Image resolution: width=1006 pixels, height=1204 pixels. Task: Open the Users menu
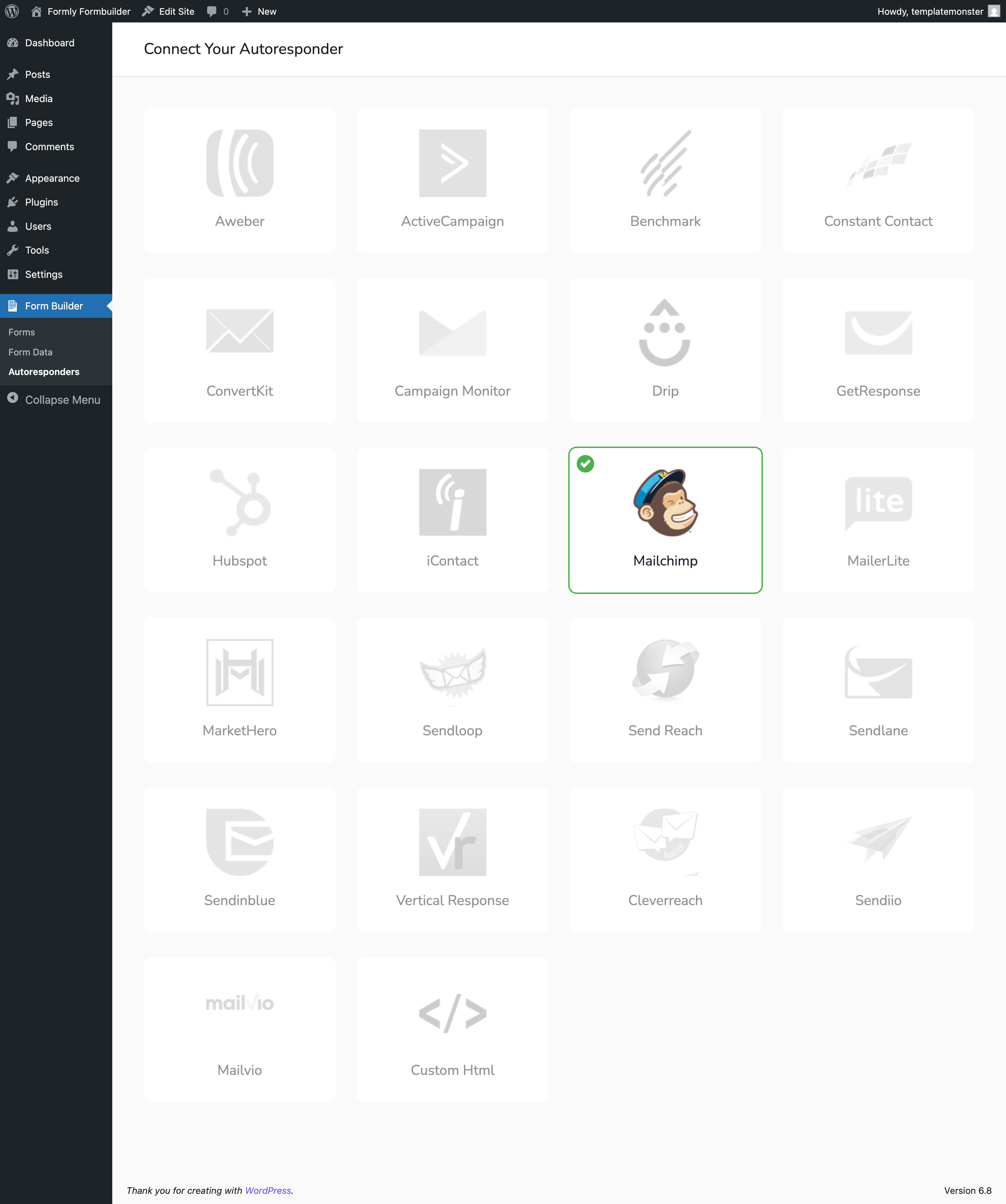[x=56, y=227]
